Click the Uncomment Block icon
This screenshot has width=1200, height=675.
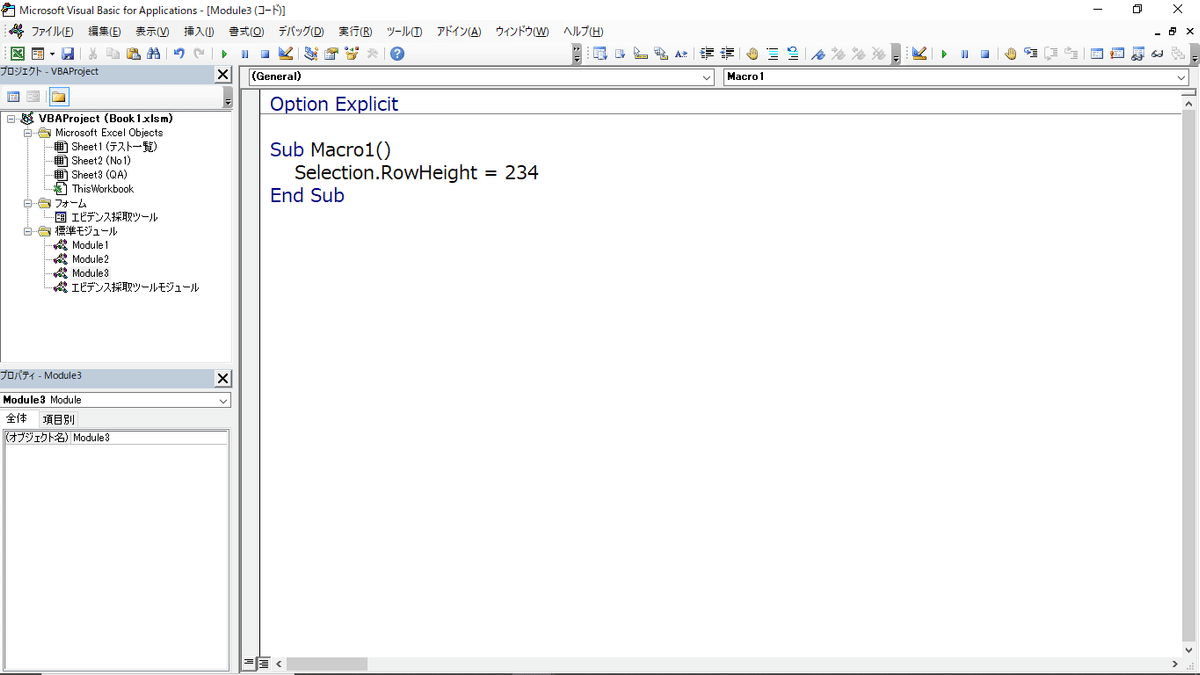pyautogui.click(x=792, y=54)
